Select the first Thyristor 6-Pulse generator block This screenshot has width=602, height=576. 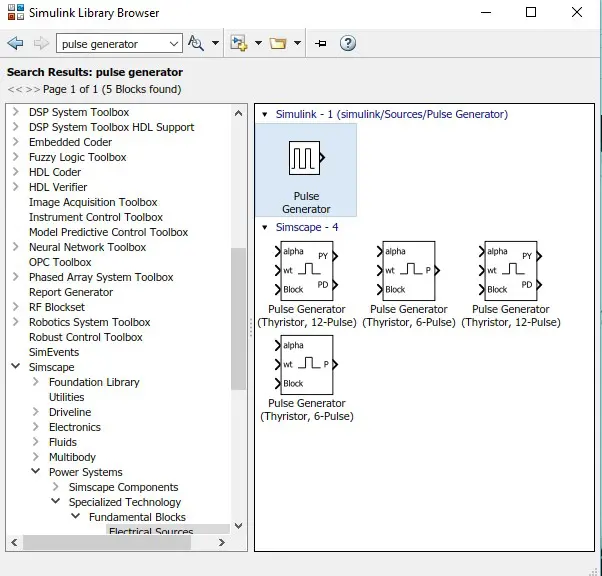[408, 270]
